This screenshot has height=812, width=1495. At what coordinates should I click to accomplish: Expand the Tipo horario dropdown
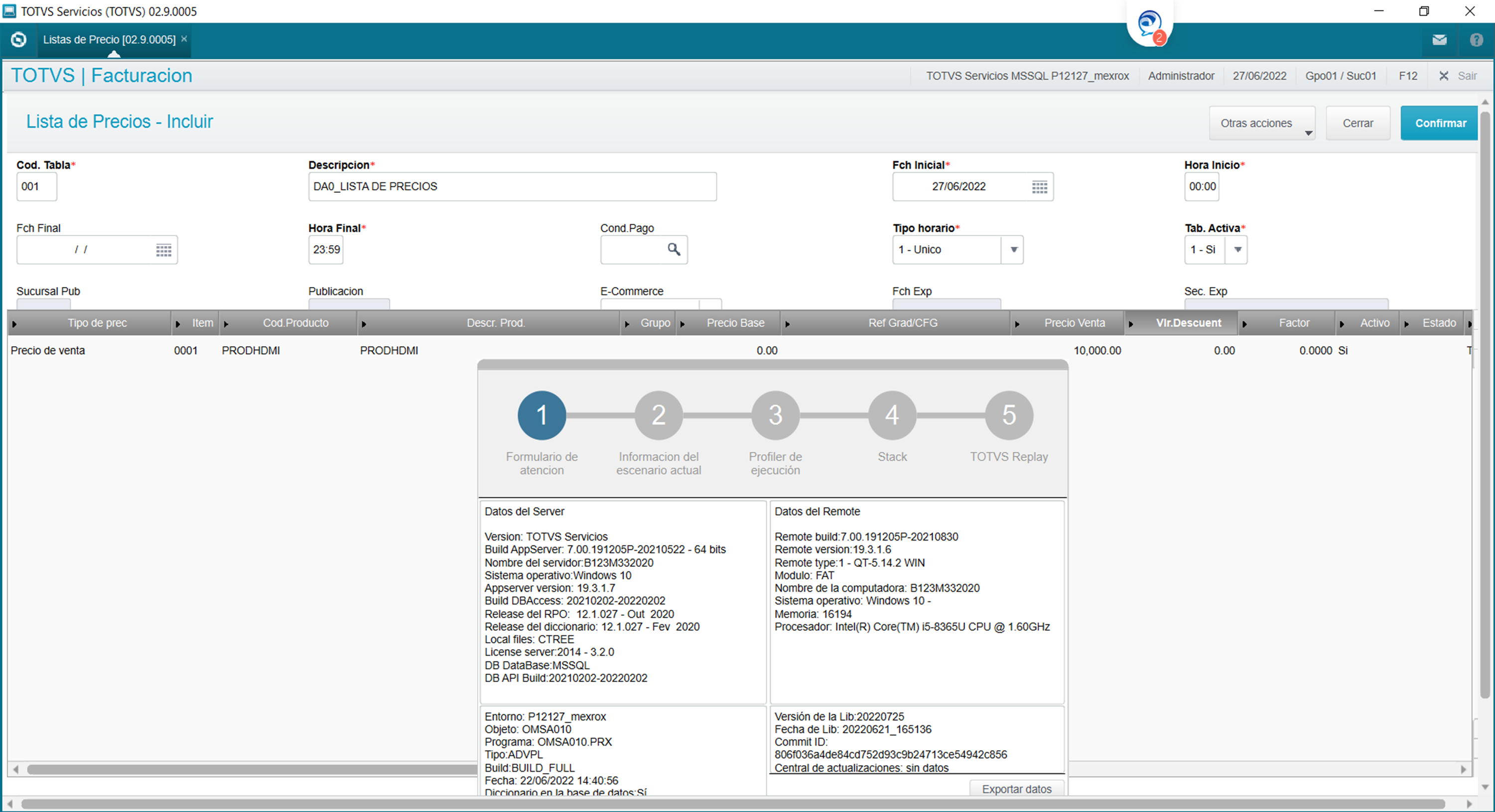pyautogui.click(x=1013, y=250)
